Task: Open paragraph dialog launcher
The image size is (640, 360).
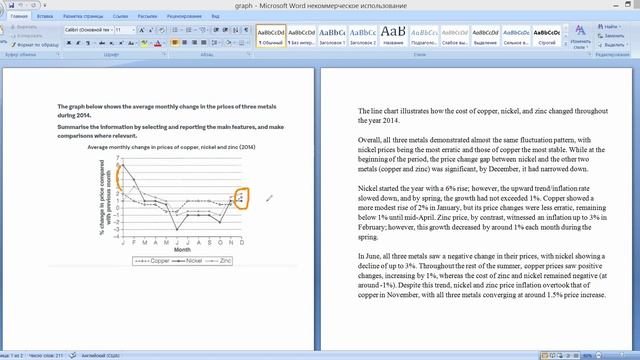Action: pos(249,54)
